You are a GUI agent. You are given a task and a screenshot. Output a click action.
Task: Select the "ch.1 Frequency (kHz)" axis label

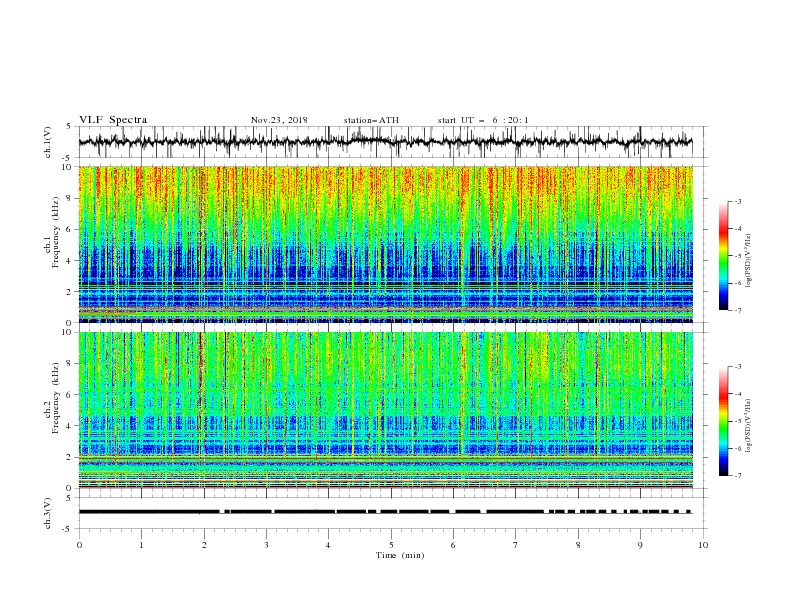click(x=52, y=233)
